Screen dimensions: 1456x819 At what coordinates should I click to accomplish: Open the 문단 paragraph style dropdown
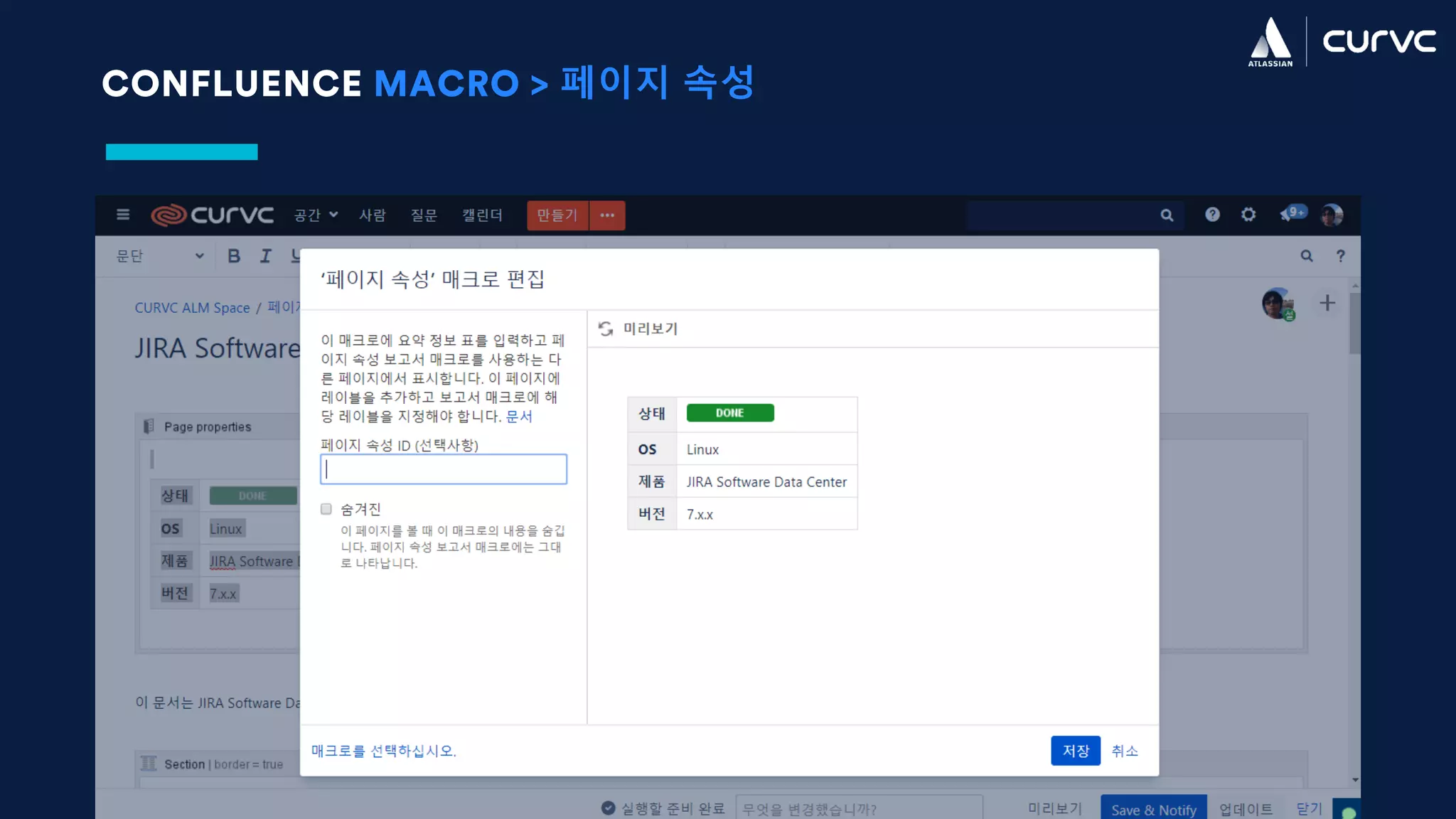(160, 256)
